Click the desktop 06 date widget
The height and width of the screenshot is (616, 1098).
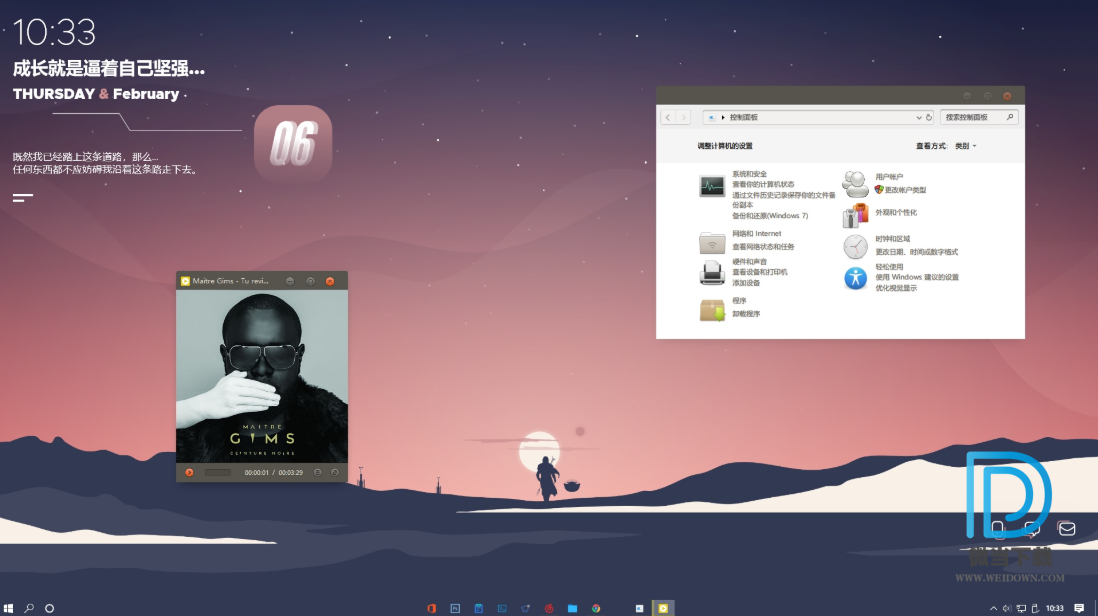pos(293,144)
